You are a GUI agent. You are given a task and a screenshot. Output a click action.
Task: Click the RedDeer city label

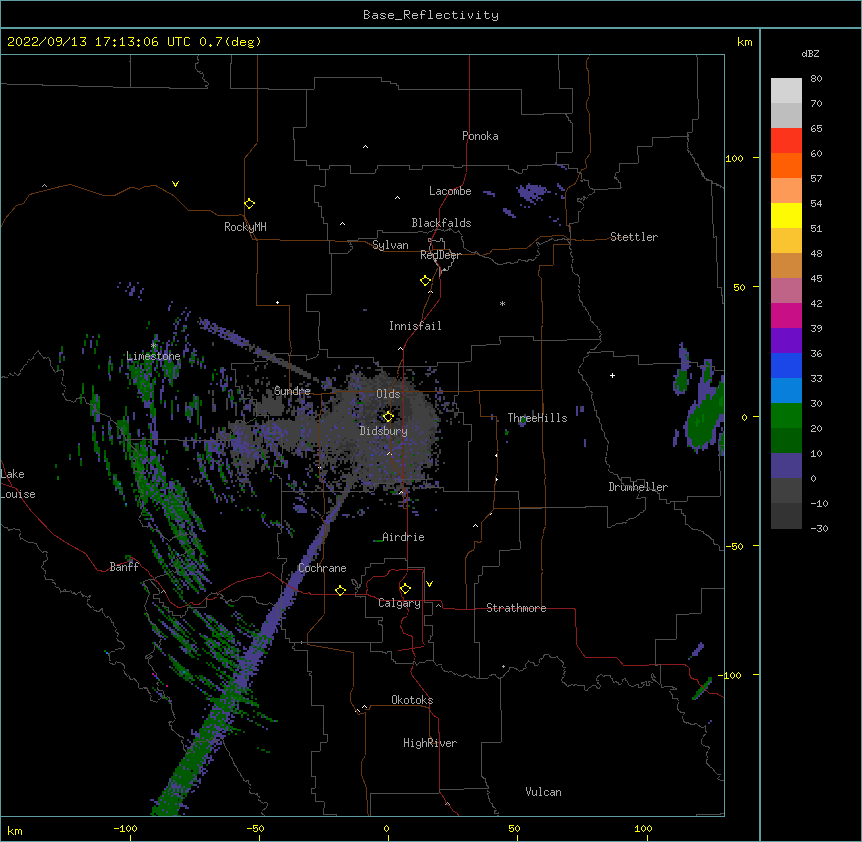click(440, 255)
